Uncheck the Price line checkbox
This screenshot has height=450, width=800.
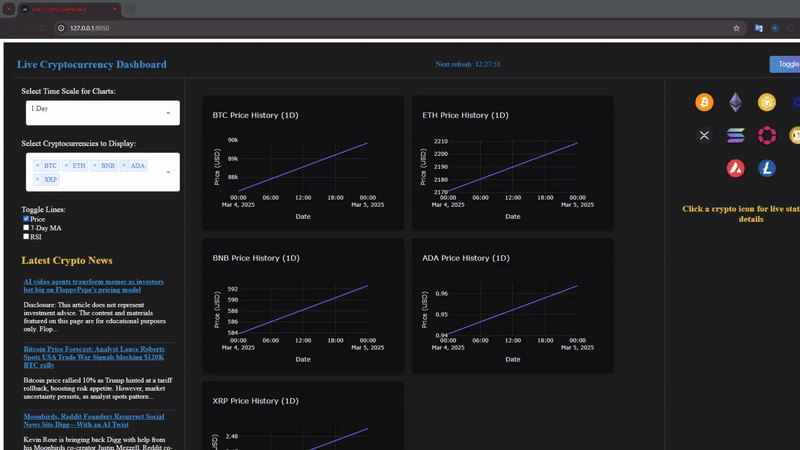pos(27,219)
